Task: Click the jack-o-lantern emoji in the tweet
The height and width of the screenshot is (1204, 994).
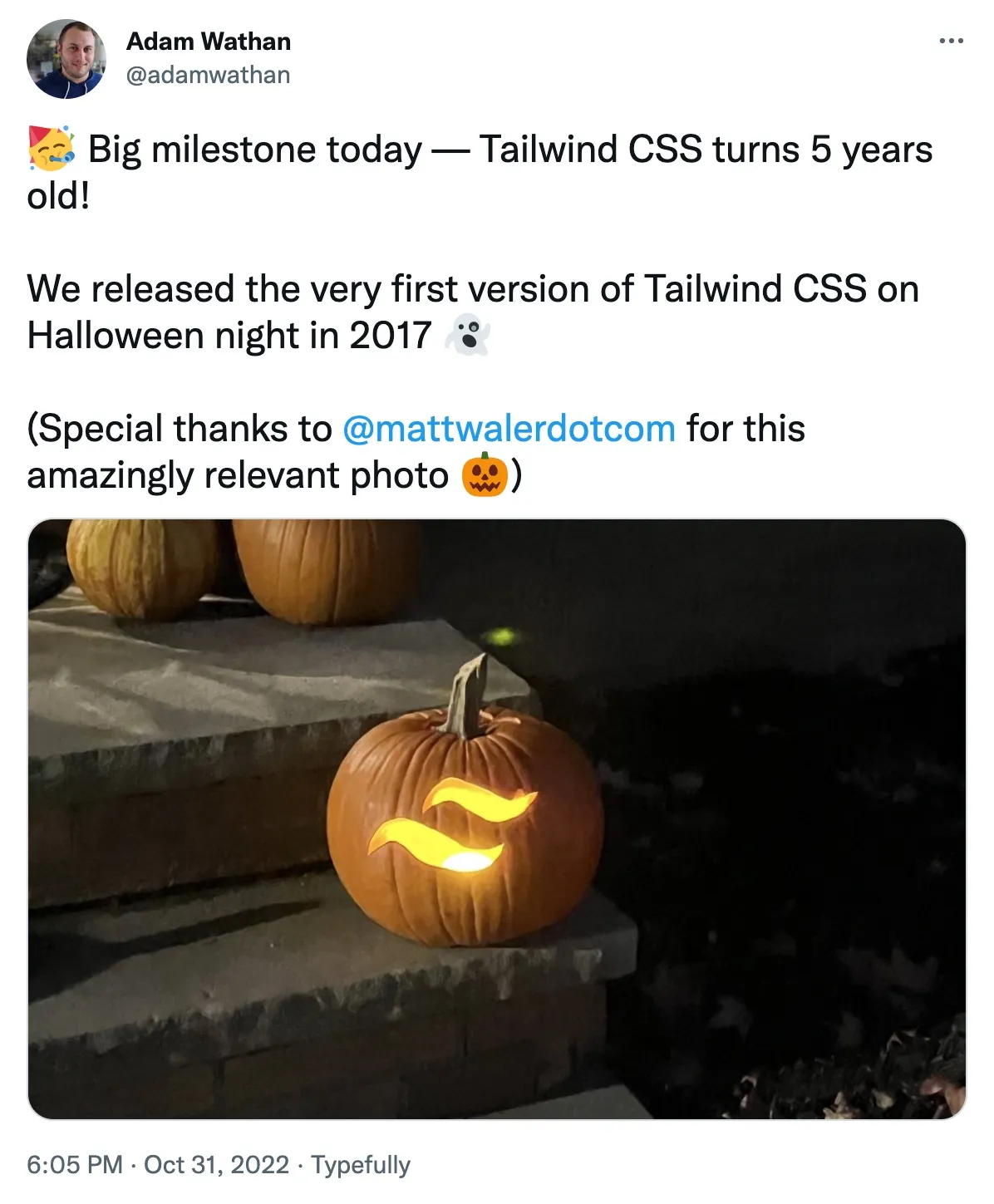Action: coord(483,476)
